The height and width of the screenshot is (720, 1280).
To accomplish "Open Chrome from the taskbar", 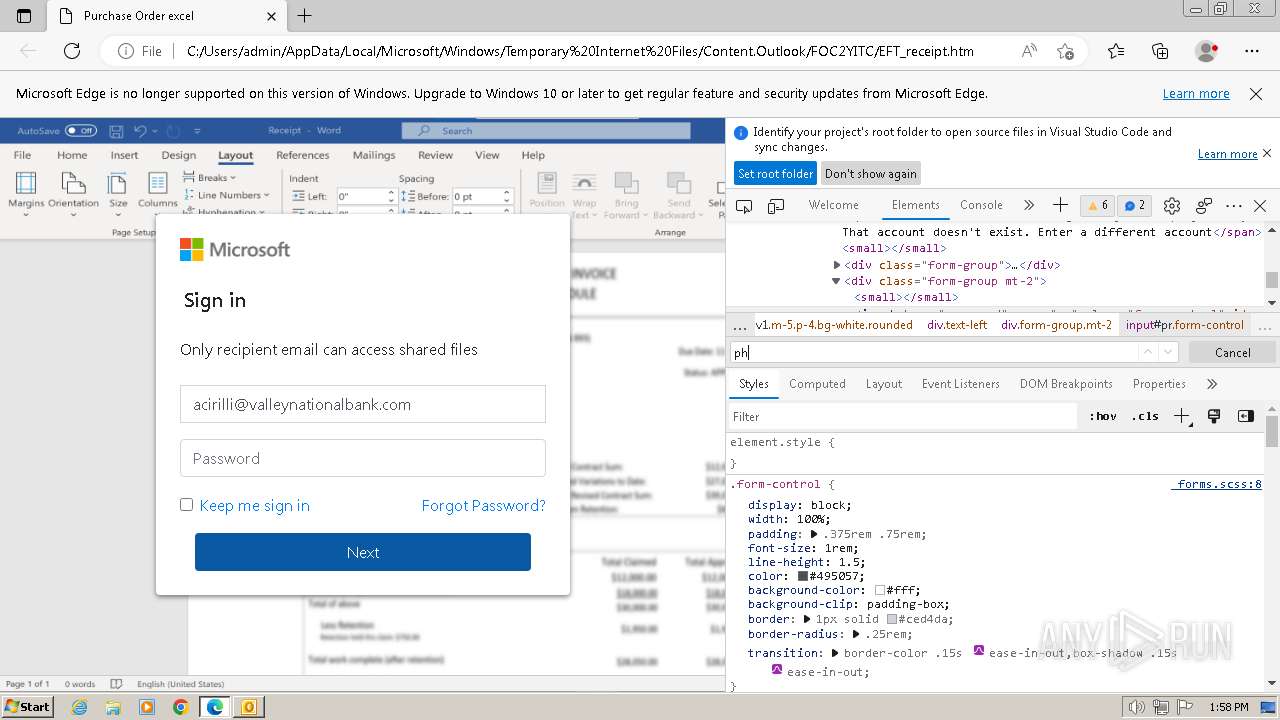I will (x=180, y=707).
